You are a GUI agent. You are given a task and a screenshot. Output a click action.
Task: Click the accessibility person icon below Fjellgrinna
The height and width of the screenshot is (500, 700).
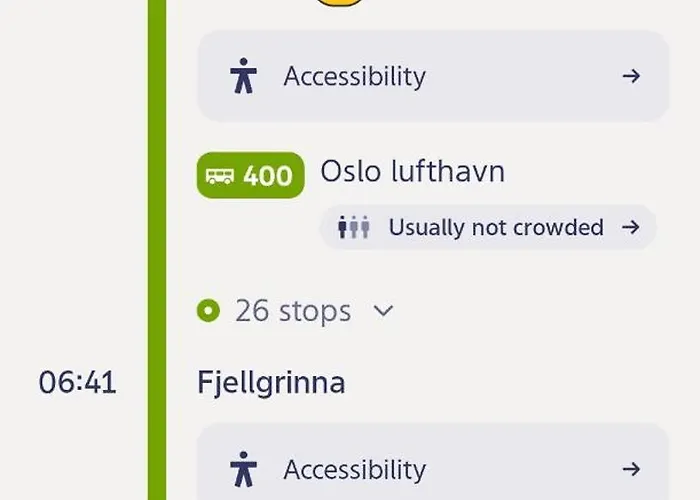pos(243,469)
